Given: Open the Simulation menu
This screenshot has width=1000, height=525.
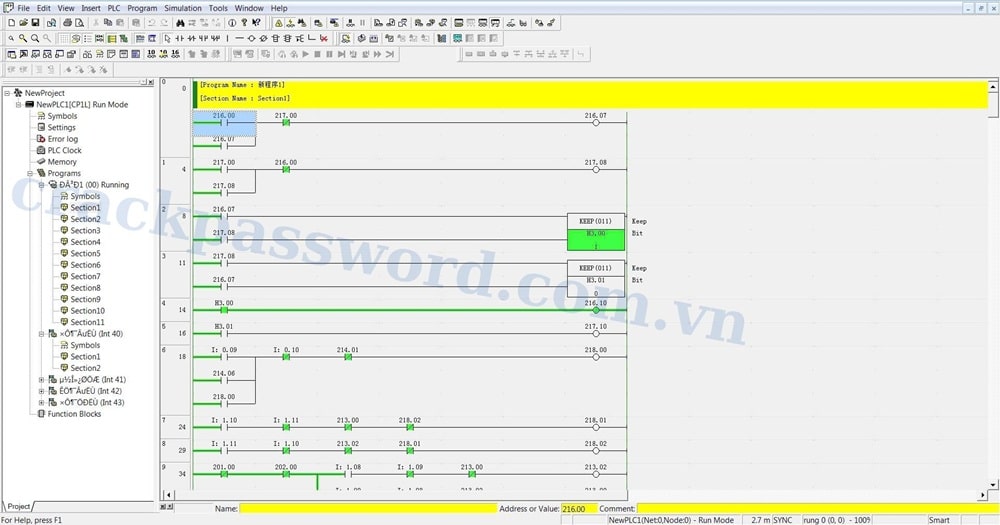Looking at the screenshot, I should click(x=183, y=8).
